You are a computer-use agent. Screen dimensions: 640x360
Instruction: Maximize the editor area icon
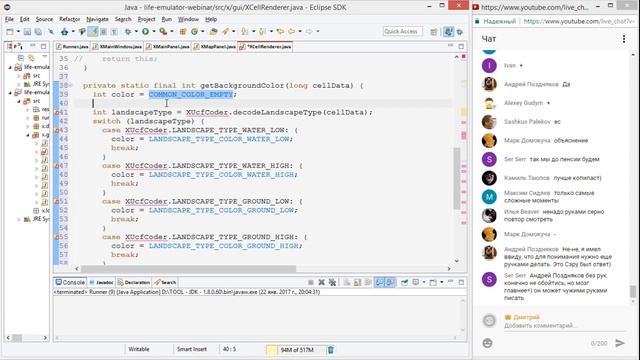tap(461, 47)
